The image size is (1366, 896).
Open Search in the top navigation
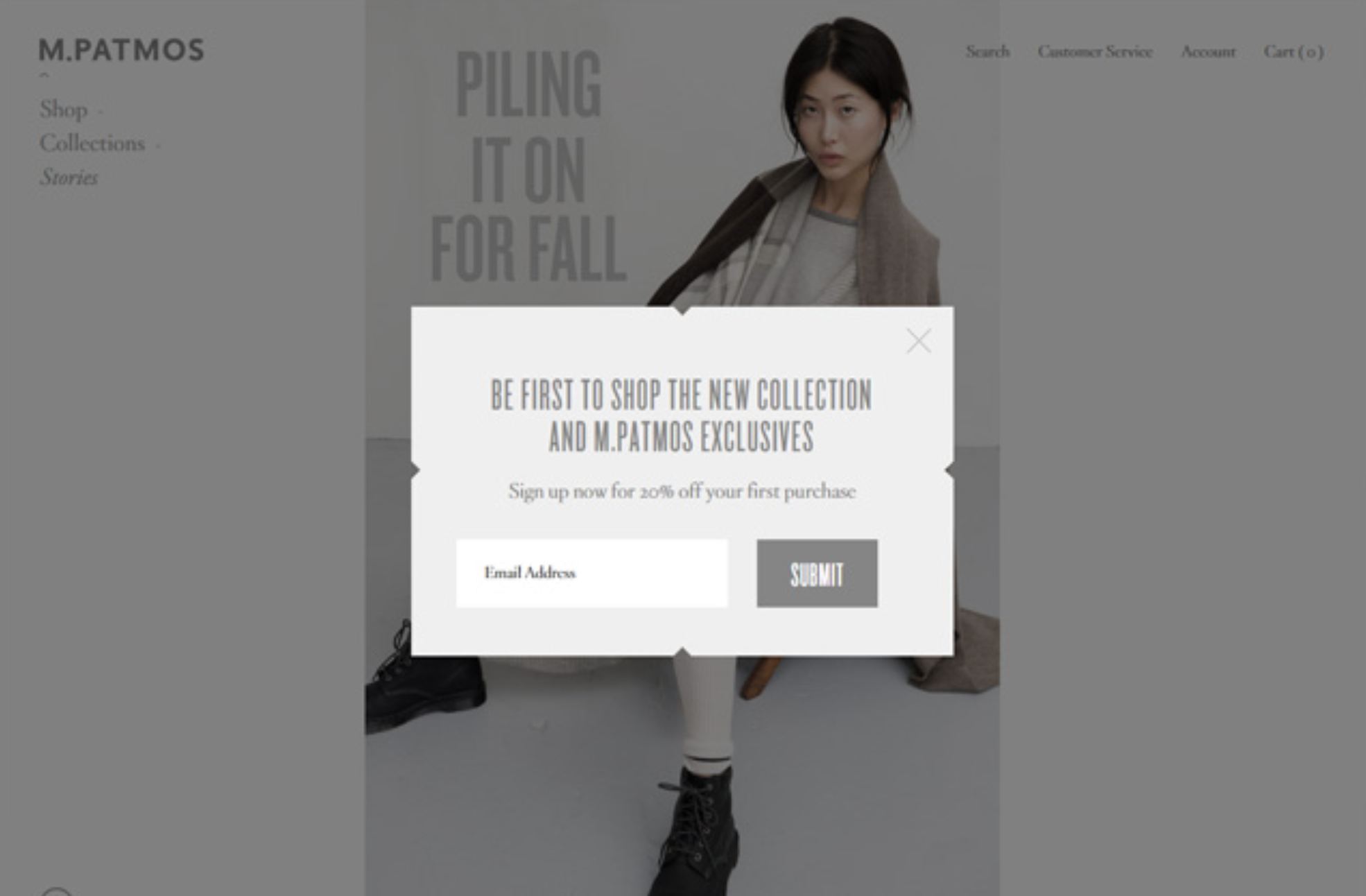(x=987, y=51)
